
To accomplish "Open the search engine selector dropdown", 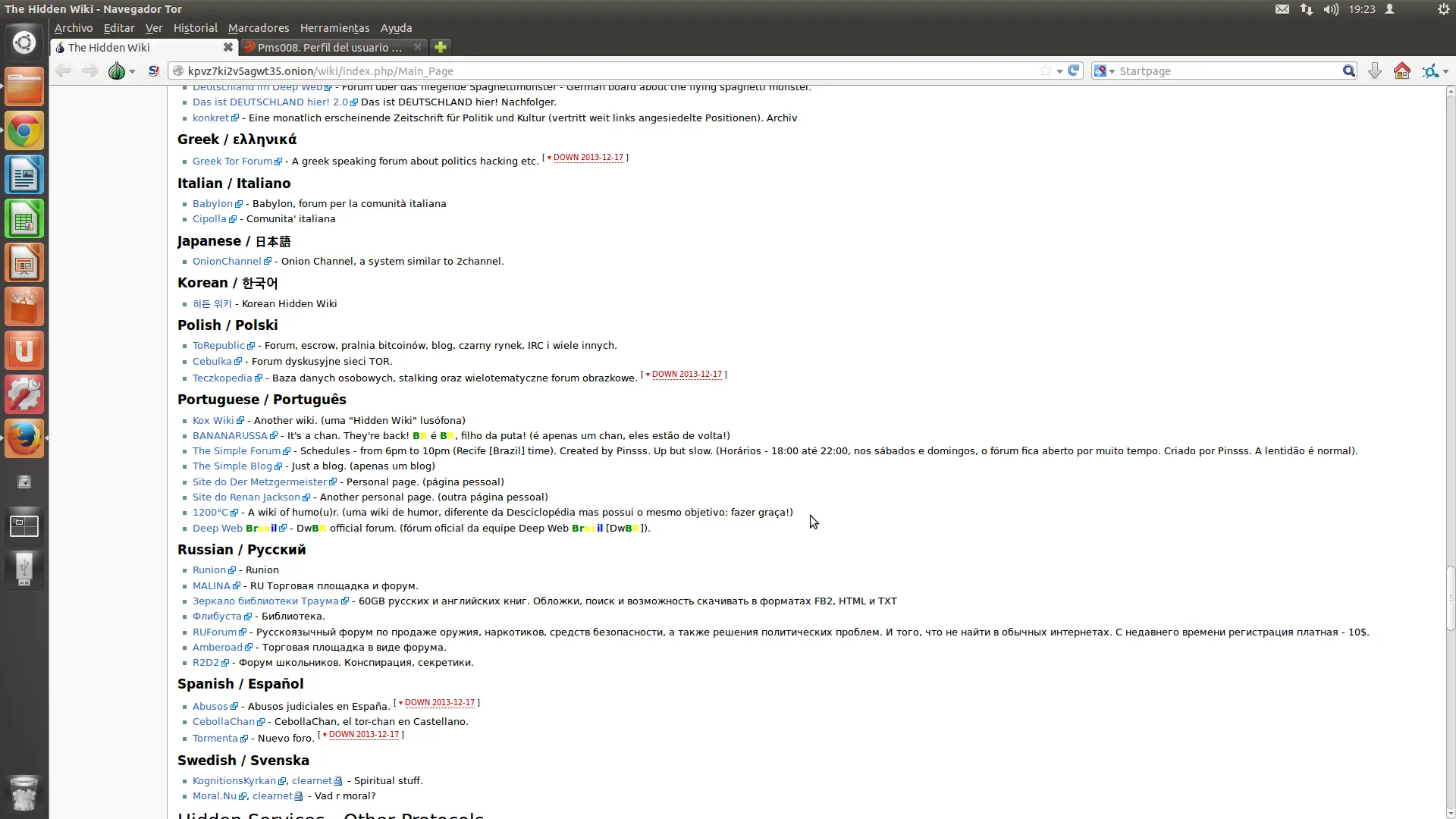I will point(1104,71).
